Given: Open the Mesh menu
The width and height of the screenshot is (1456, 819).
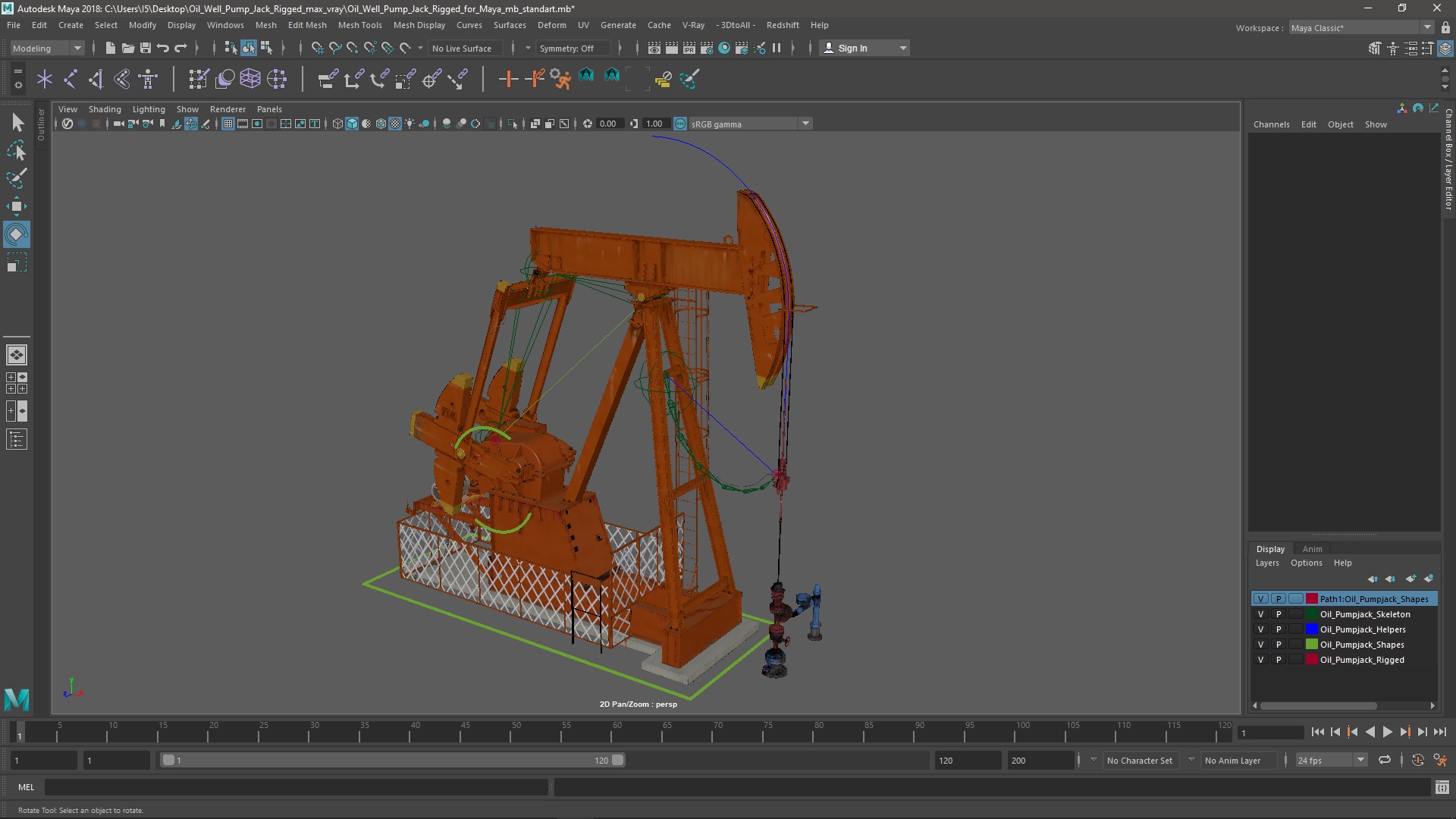Looking at the screenshot, I should pos(265,24).
